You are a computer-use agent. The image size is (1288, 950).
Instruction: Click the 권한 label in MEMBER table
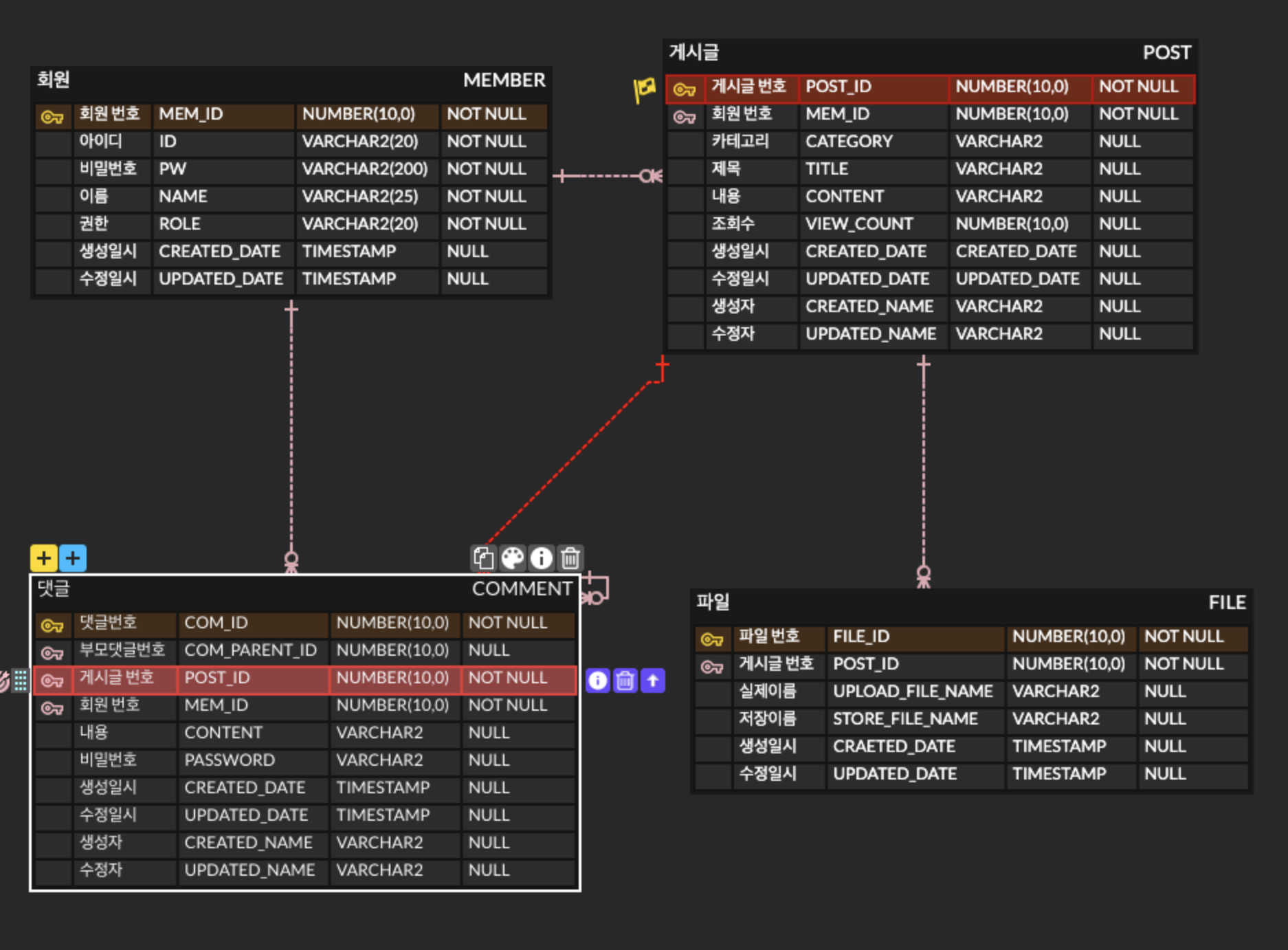94,224
